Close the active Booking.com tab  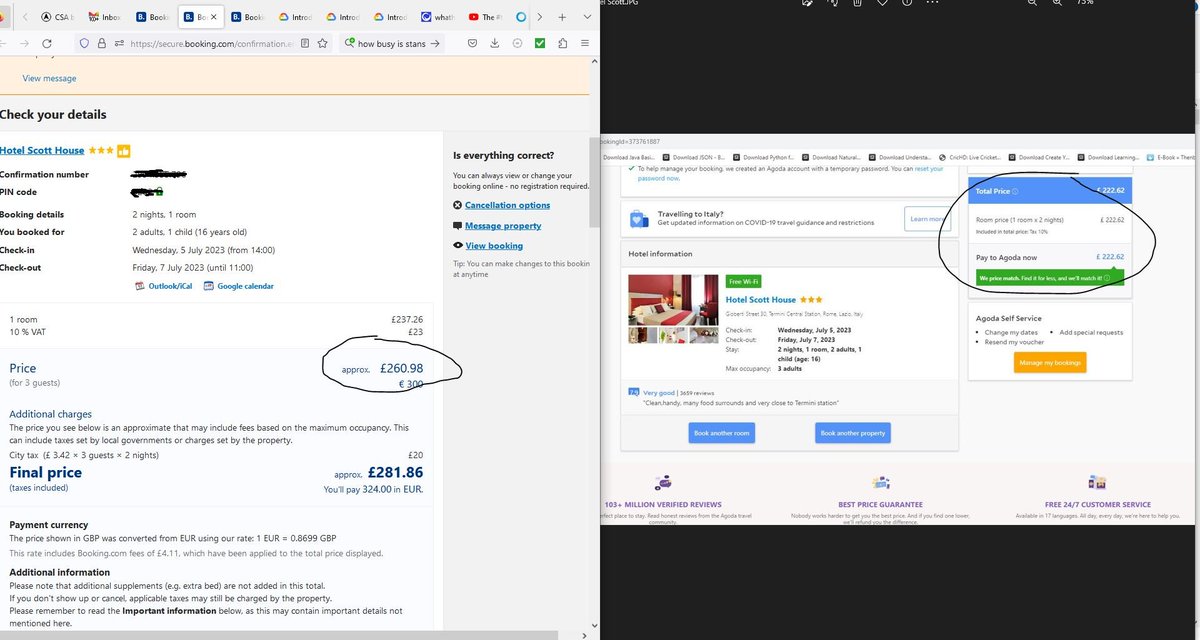pos(213,17)
